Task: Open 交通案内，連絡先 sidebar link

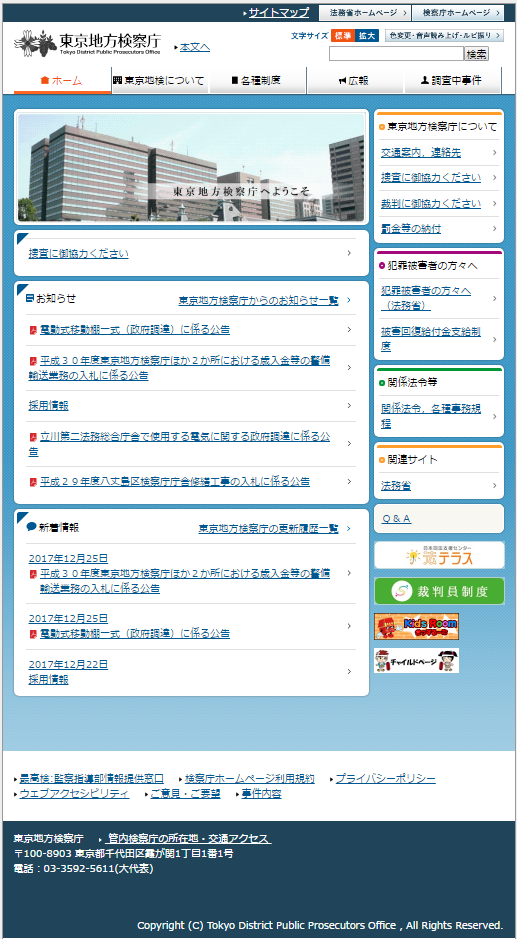Action: click(421, 153)
